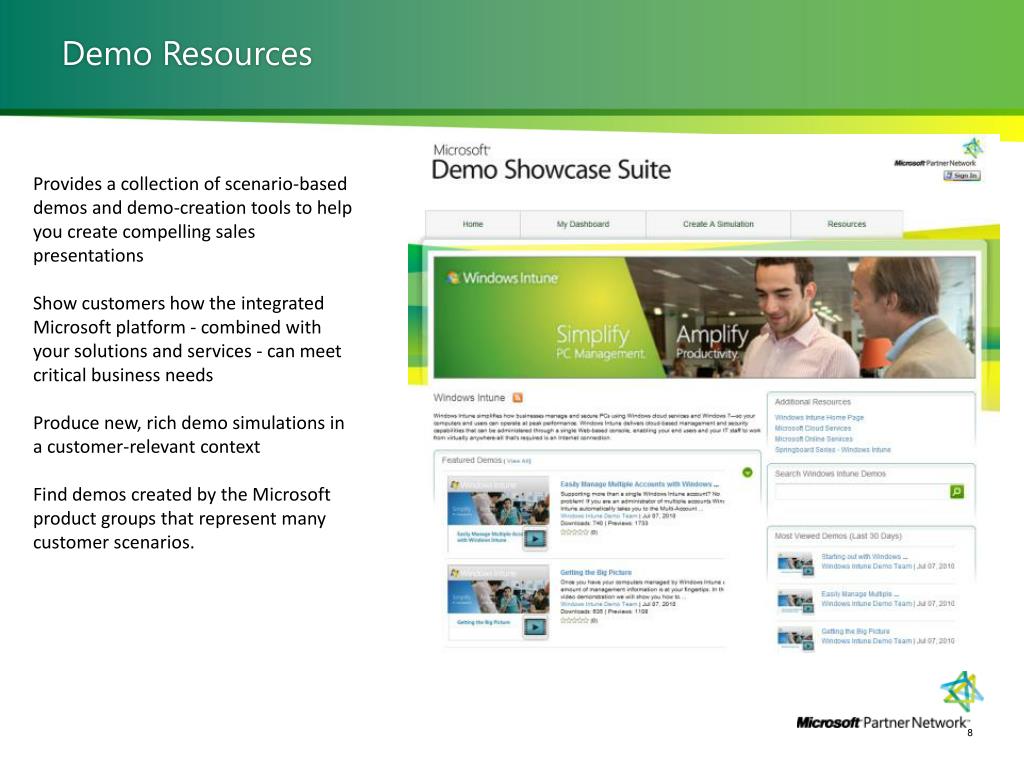Rate Getting the Big Picture demo with stars
Viewport: 1024px width, 768px height.
575,620
